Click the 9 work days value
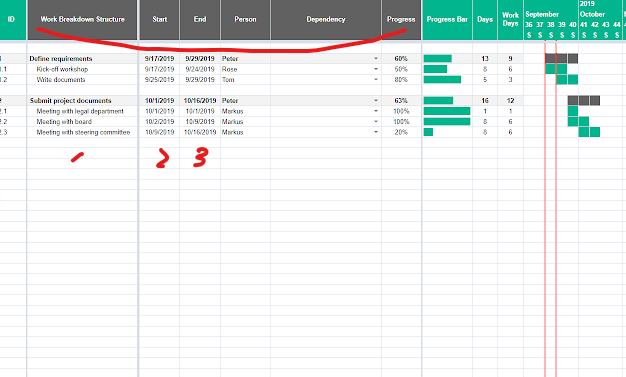This screenshot has width=626, height=377. coord(511,59)
